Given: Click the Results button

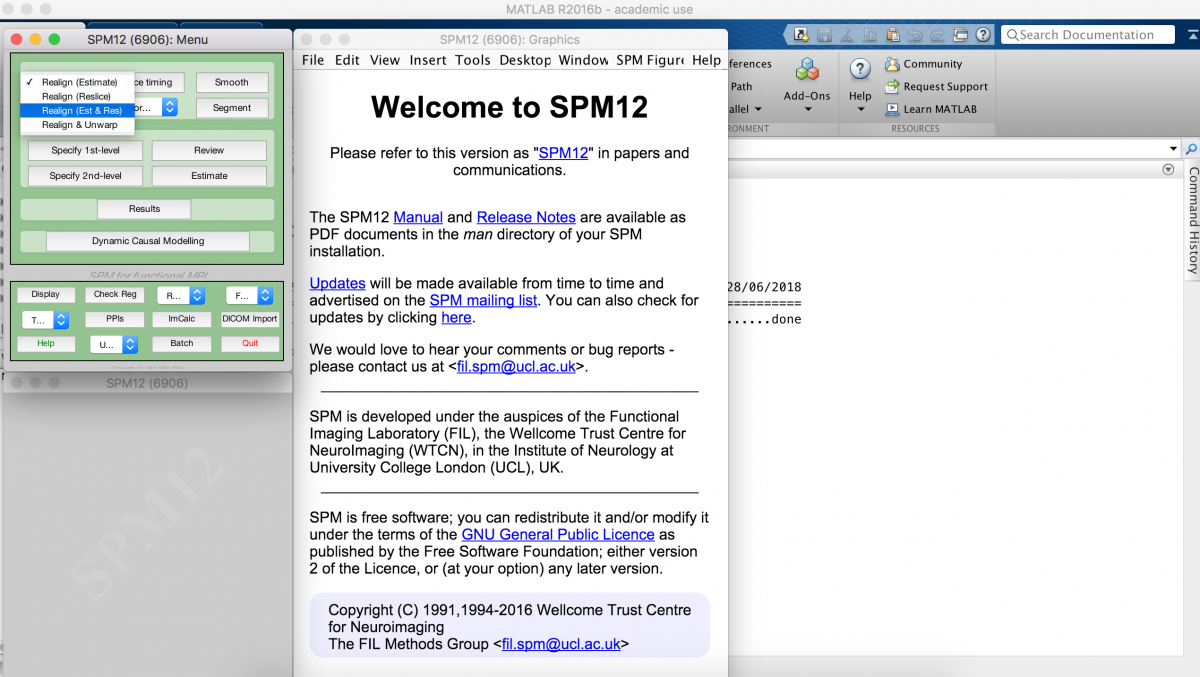Looking at the screenshot, I should (x=145, y=209).
